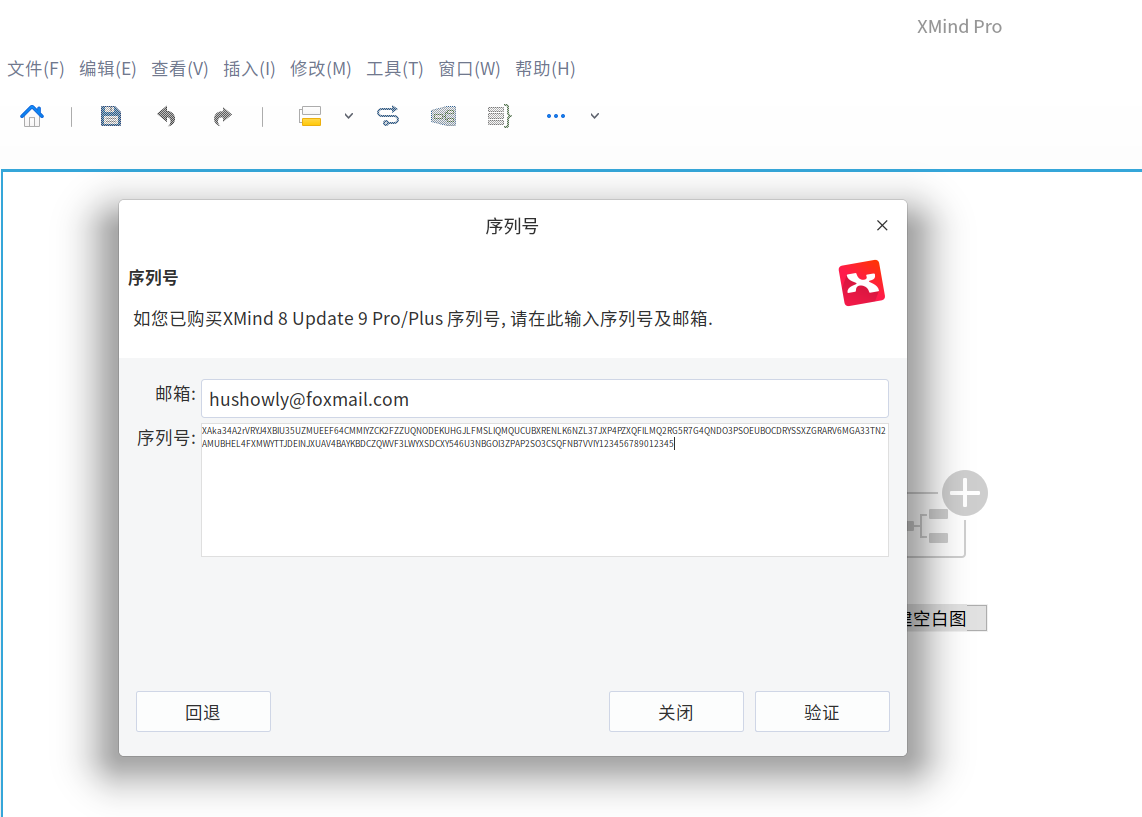Show more toolbar tools via three dots
This screenshot has height=817, width=1142.
[556, 116]
